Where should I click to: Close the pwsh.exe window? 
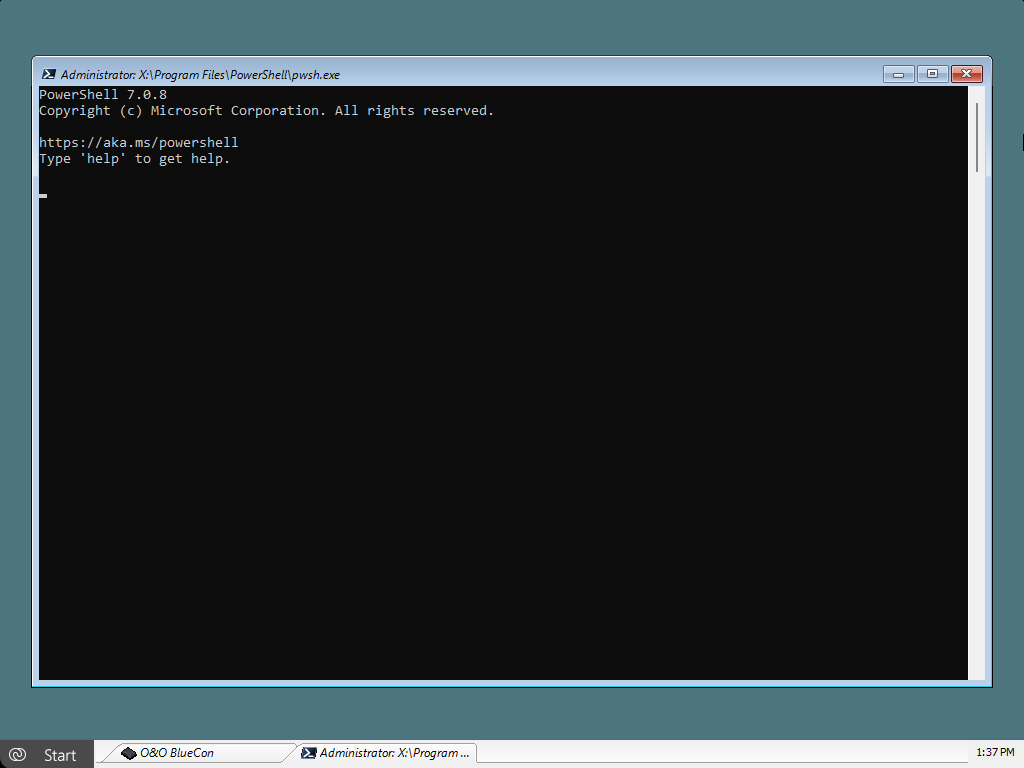pos(966,74)
